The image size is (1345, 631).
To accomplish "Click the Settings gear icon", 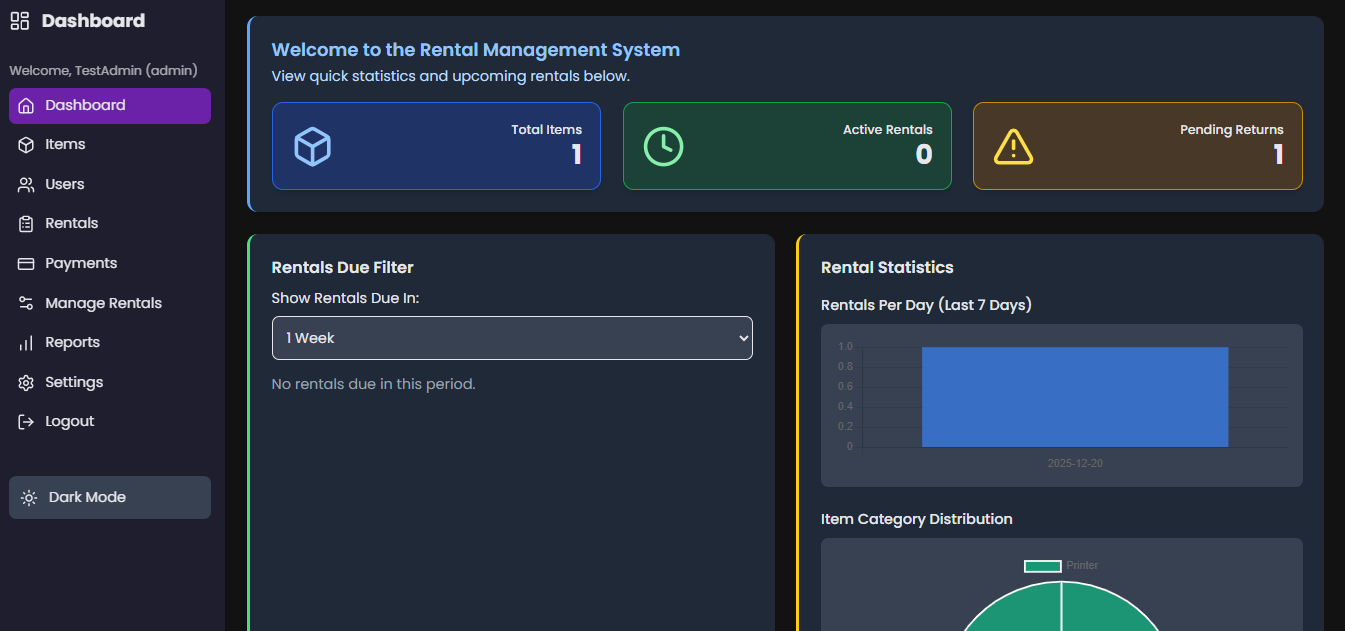I will tap(26, 383).
